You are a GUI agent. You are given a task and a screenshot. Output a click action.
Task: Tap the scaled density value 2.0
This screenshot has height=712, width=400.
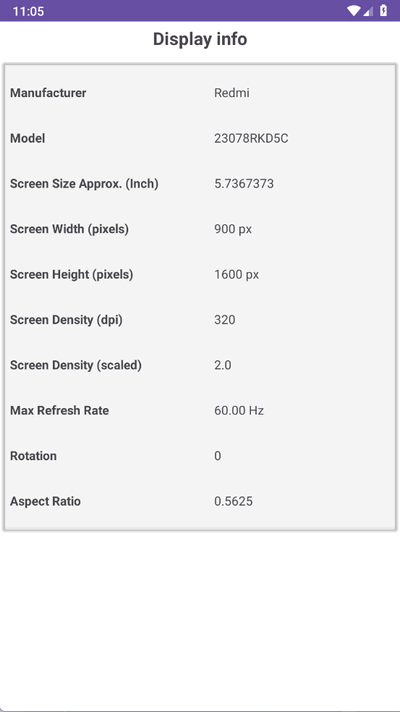222,365
